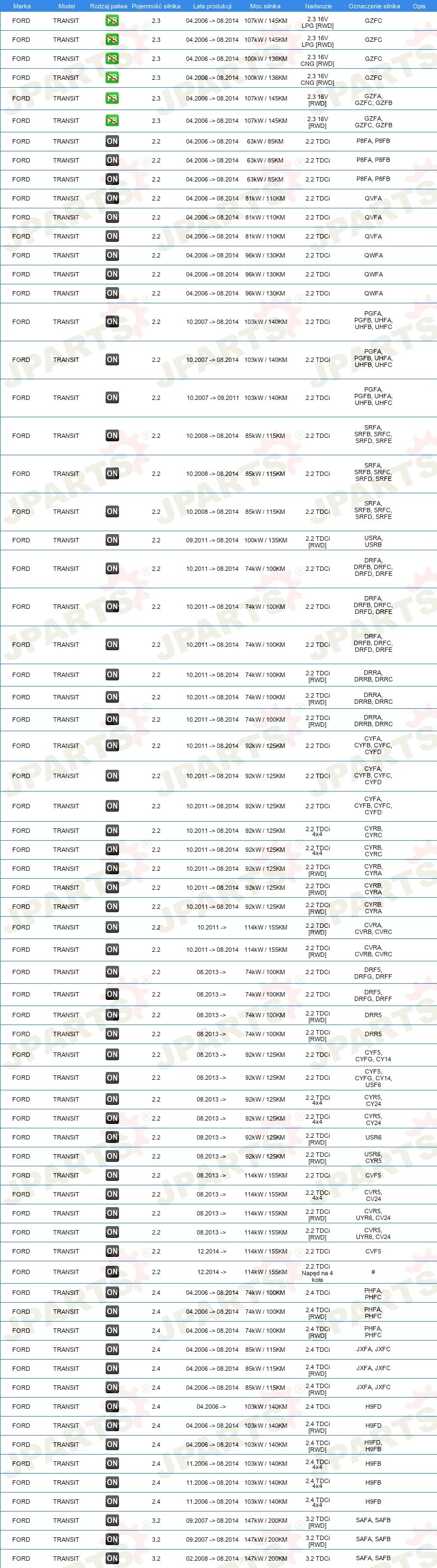
Task: Click Pojemność silnika column header
Action: pyautogui.click(x=156, y=6)
